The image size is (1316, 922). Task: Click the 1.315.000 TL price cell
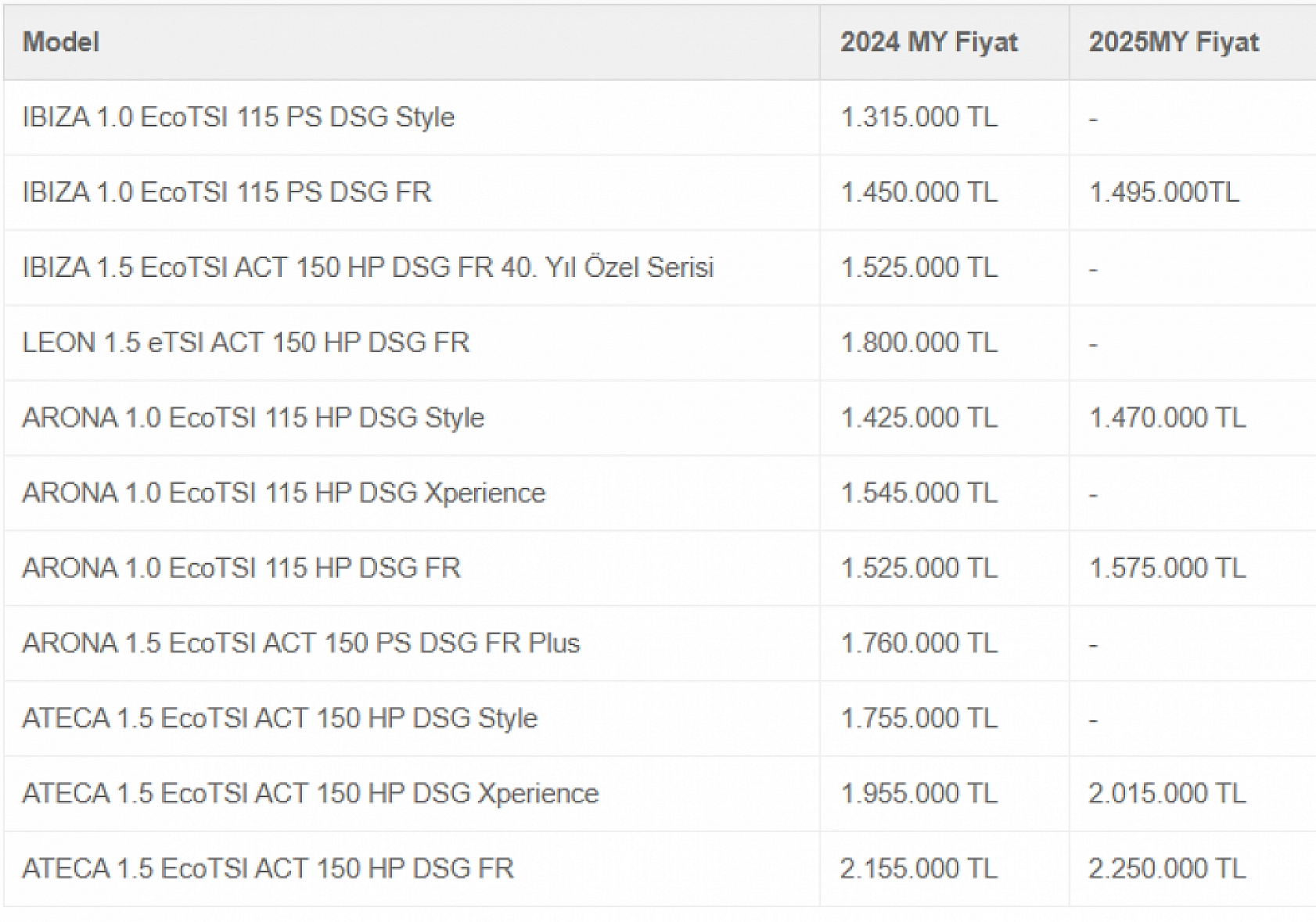pyautogui.click(x=919, y=117)
